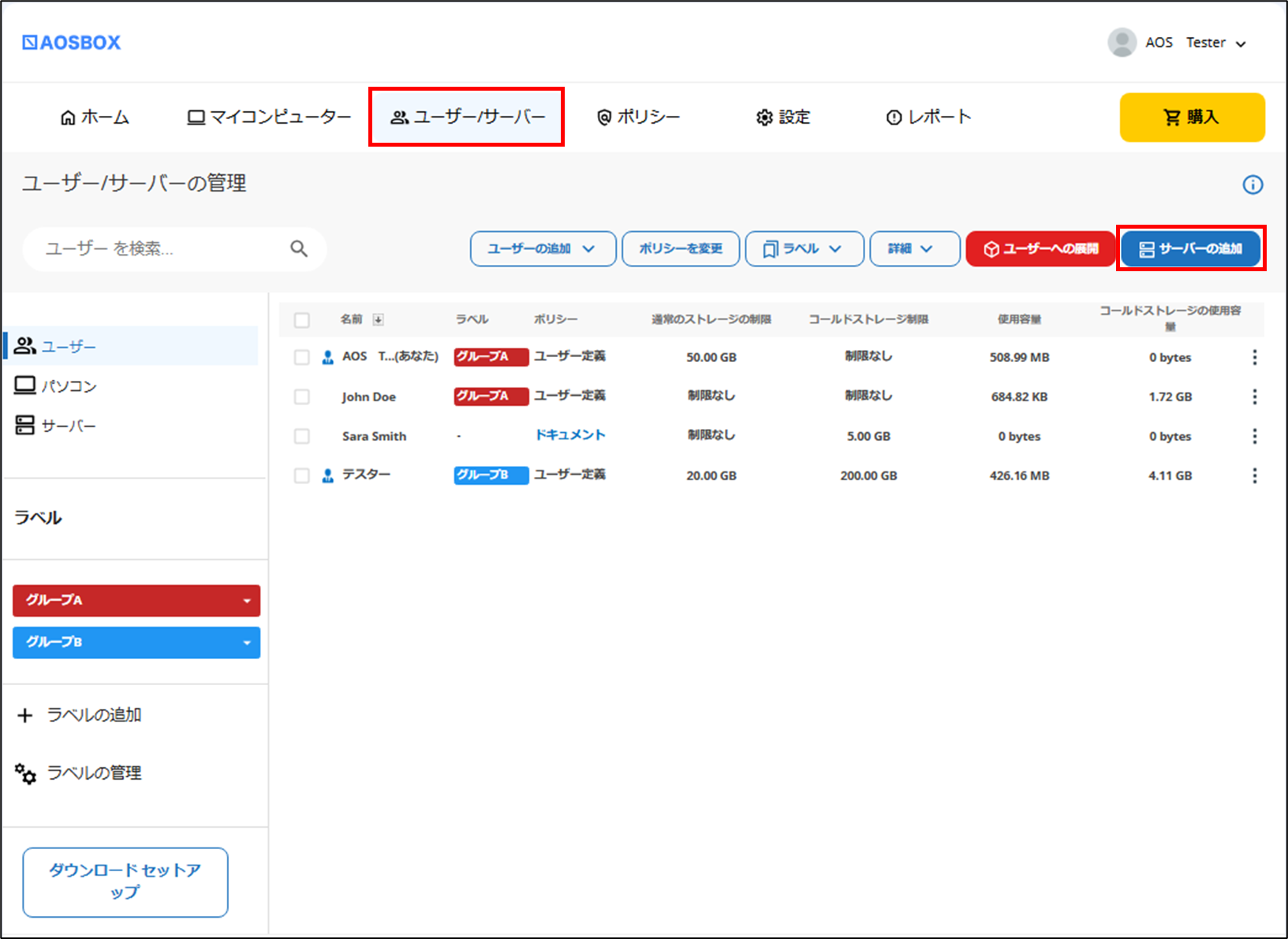
Task: Select ユーザー in the left sidebar
Action: (131, 346)
